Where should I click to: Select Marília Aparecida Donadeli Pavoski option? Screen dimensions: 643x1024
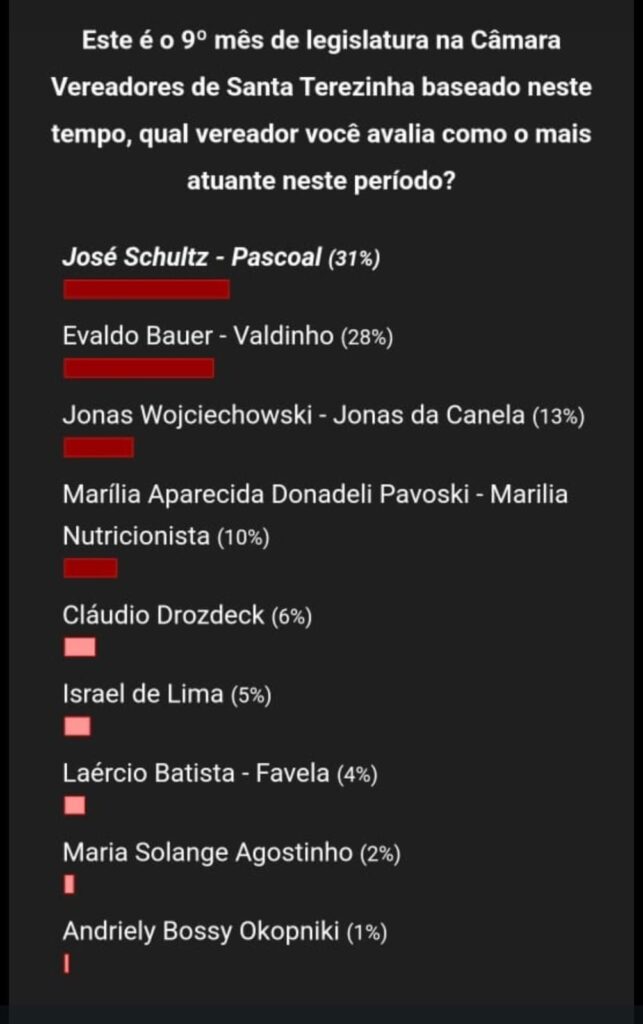pos(314,494)
